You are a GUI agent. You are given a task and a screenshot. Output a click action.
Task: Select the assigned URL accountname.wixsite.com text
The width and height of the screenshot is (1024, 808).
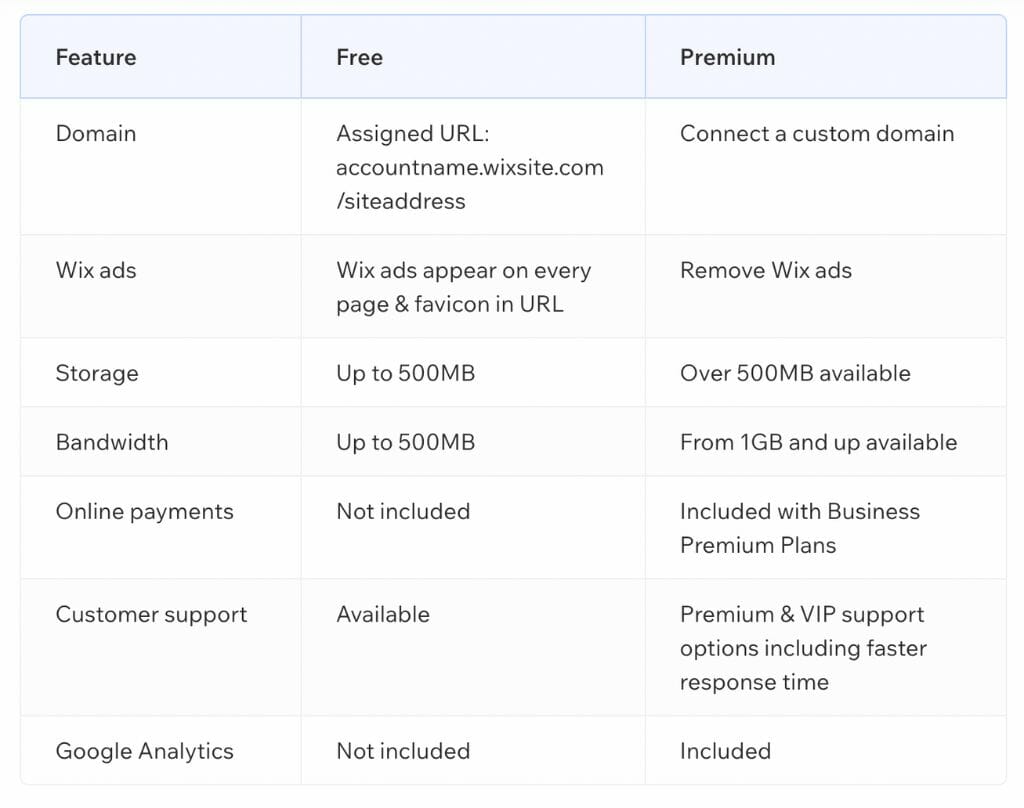tap(469, 167)
